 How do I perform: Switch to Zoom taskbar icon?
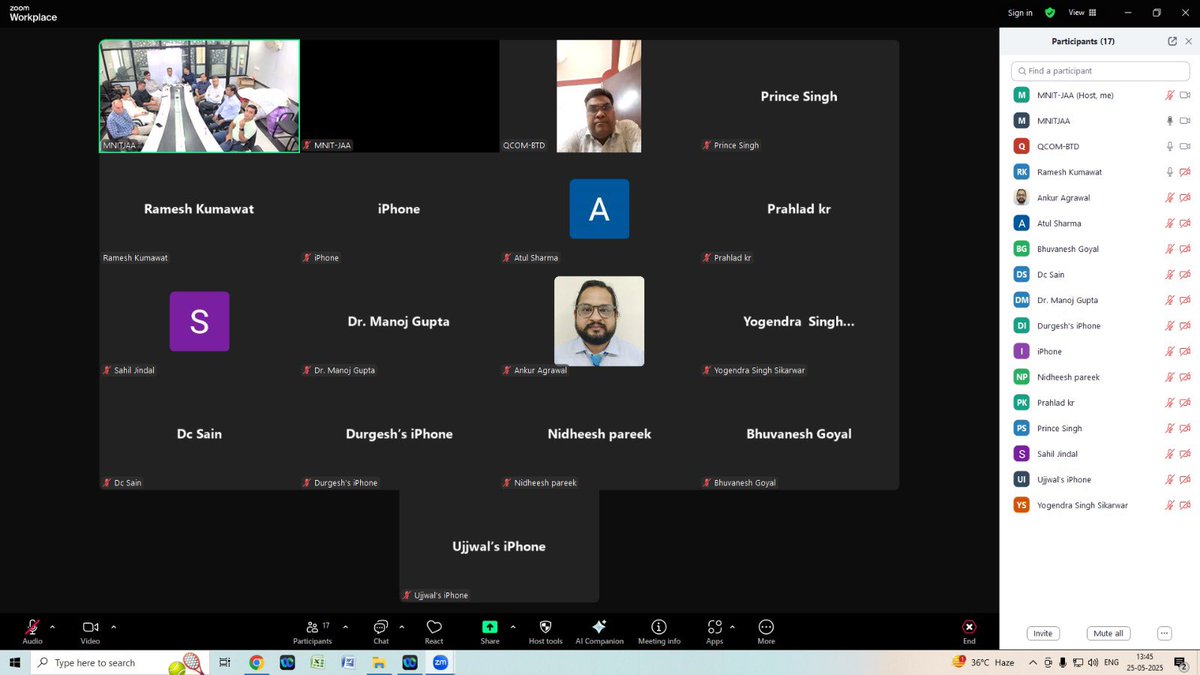pos(440,662)
